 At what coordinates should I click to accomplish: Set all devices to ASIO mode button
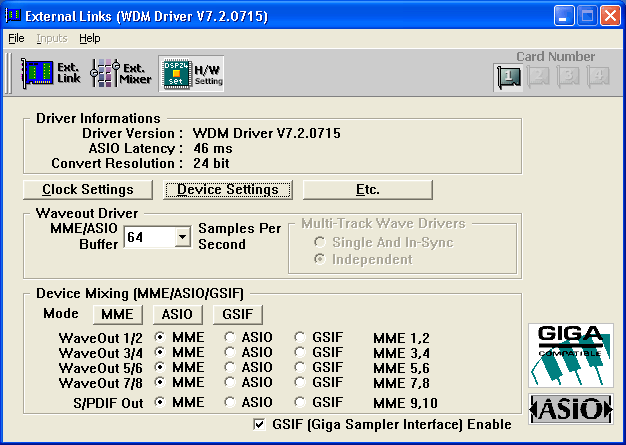178,314
